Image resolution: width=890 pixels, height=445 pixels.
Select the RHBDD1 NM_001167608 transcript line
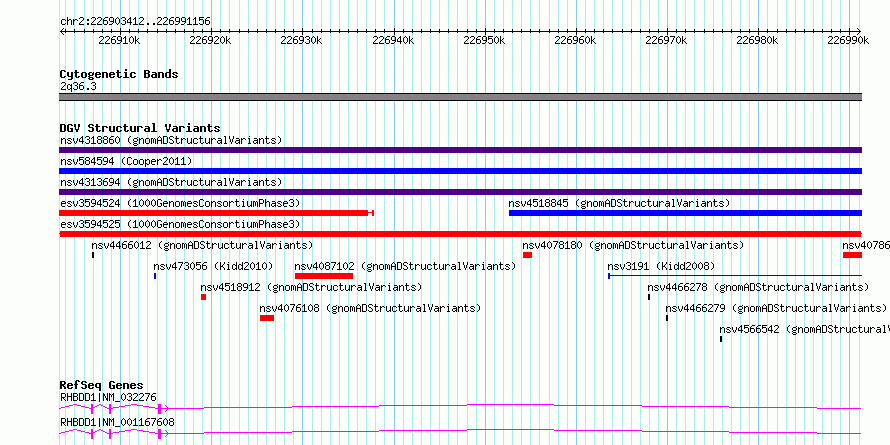(x=460, y=433)
